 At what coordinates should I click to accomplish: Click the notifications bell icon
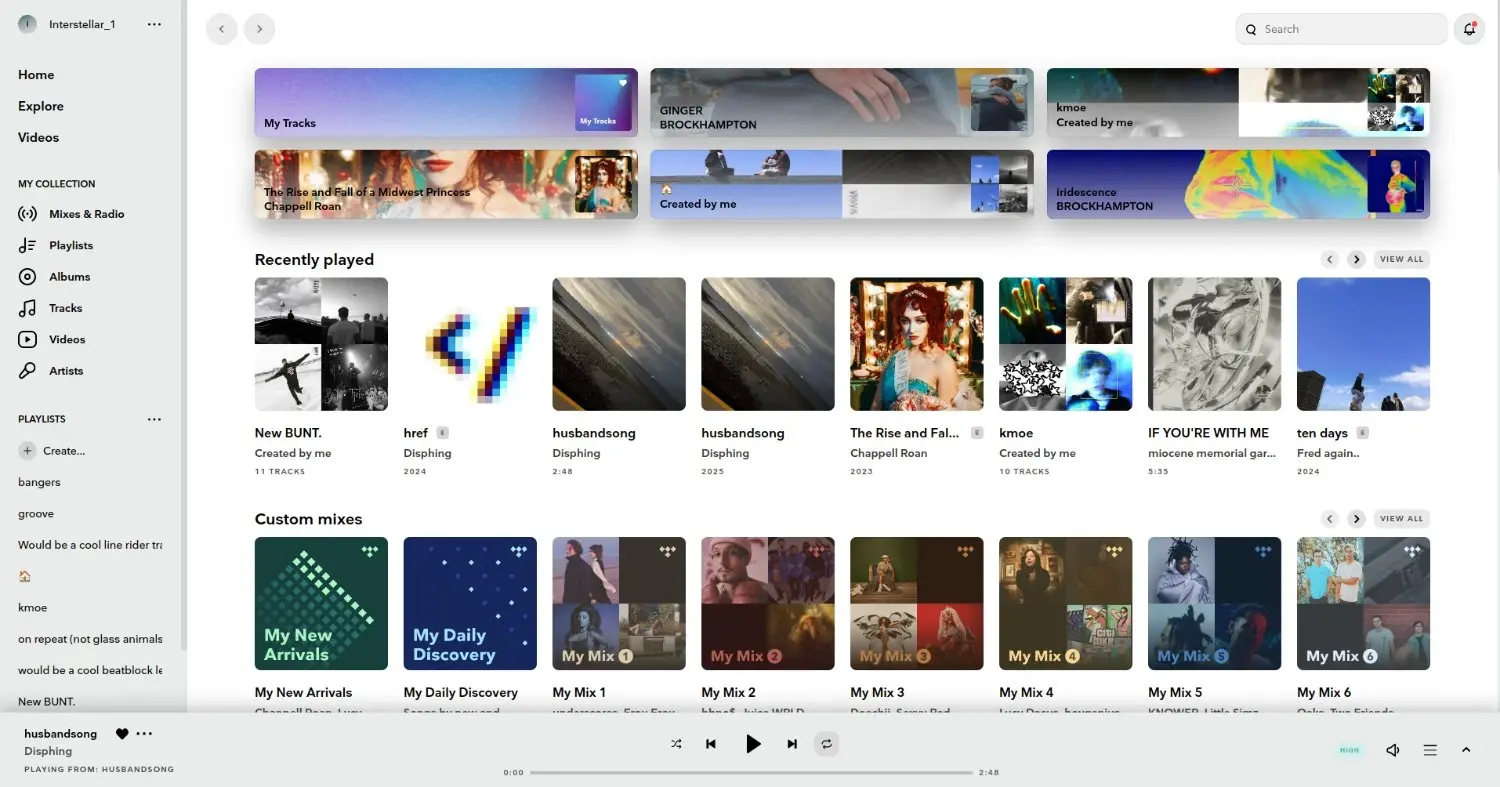click(1469, 29)
